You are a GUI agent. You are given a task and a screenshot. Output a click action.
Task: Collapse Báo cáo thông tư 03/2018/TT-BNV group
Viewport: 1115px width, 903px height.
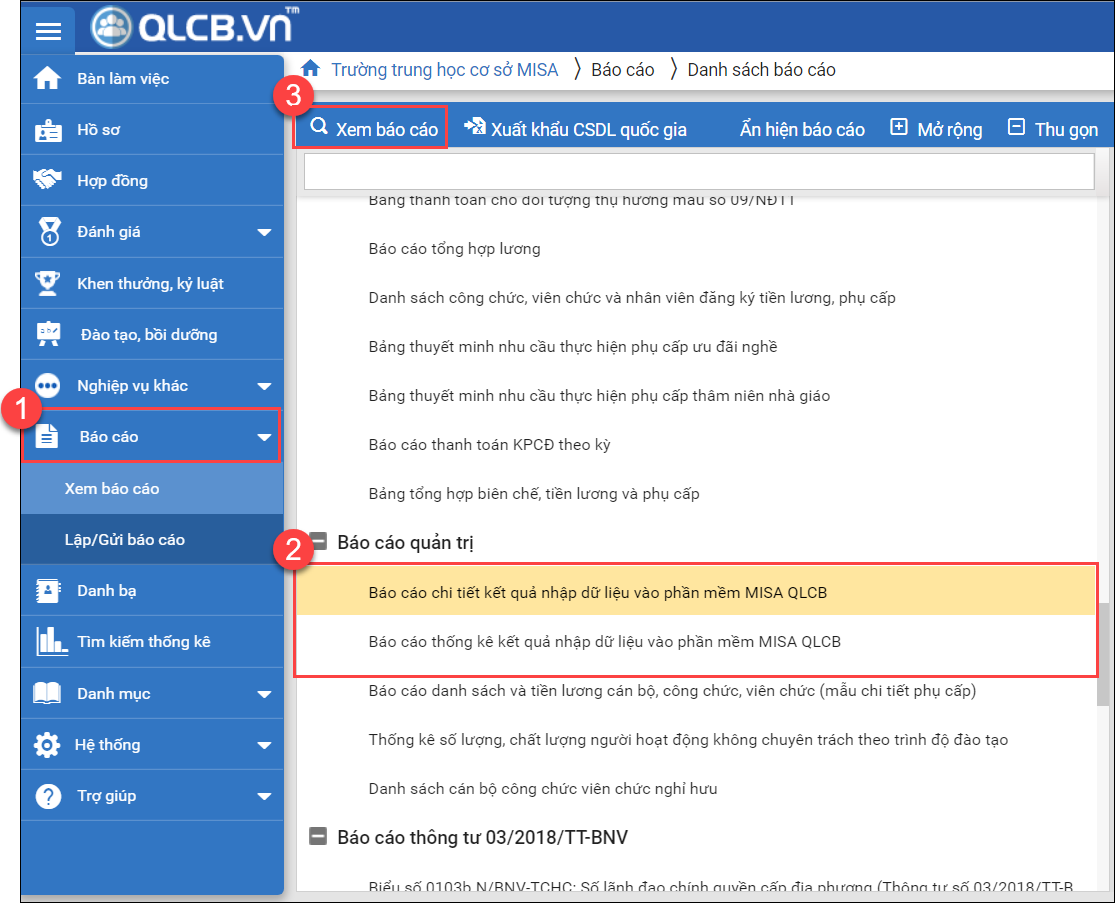318,837
